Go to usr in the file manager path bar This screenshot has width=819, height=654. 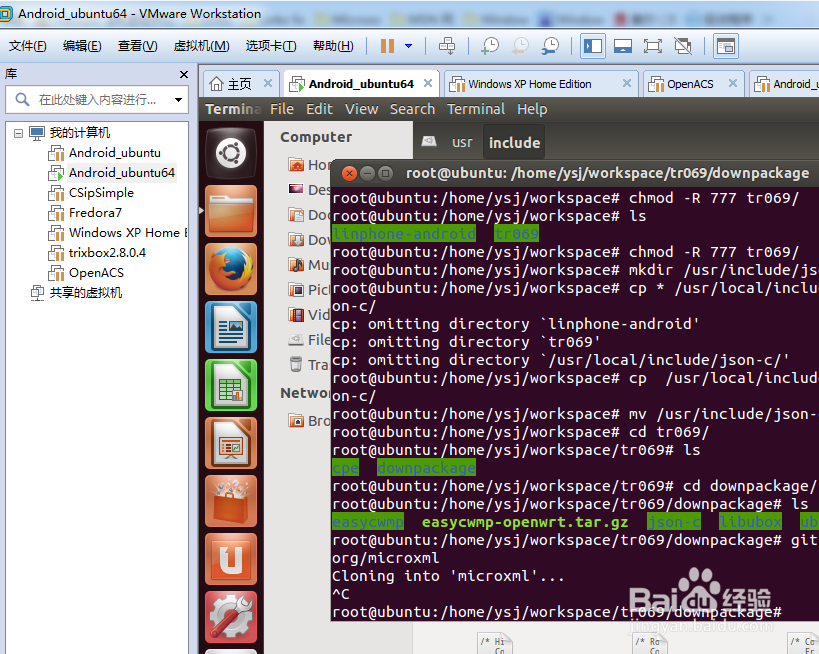pos(462,142)
